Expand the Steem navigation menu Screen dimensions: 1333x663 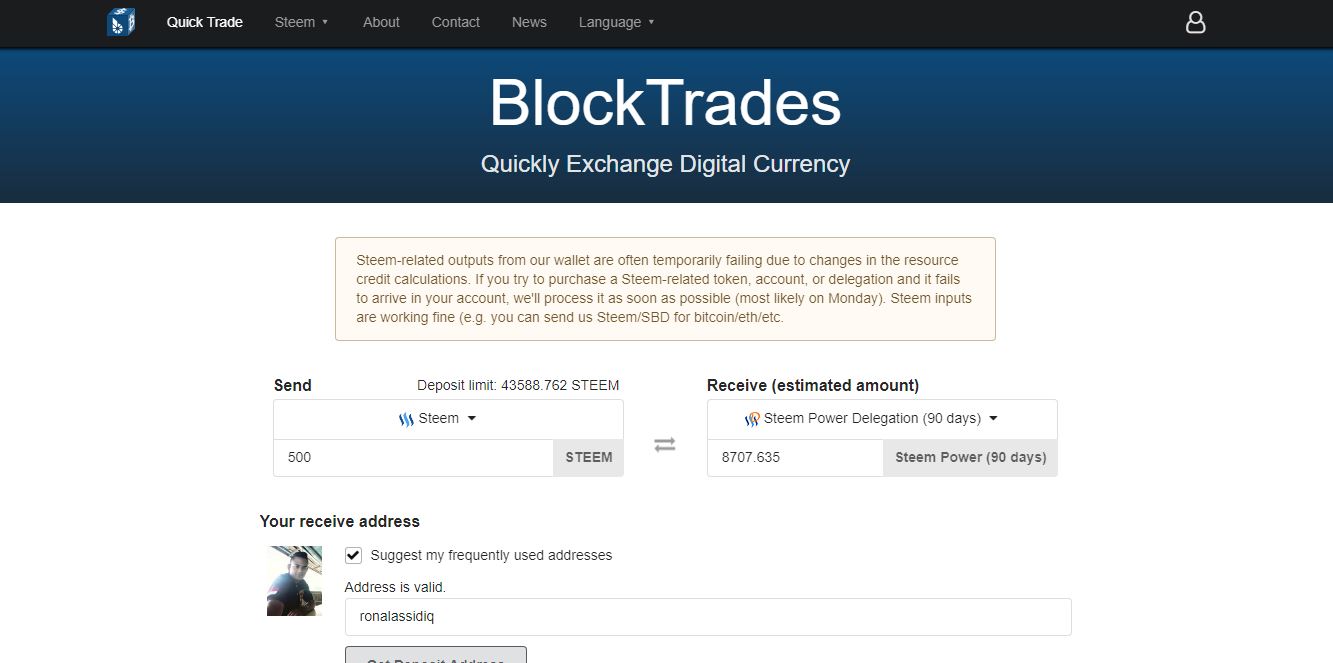301,22
